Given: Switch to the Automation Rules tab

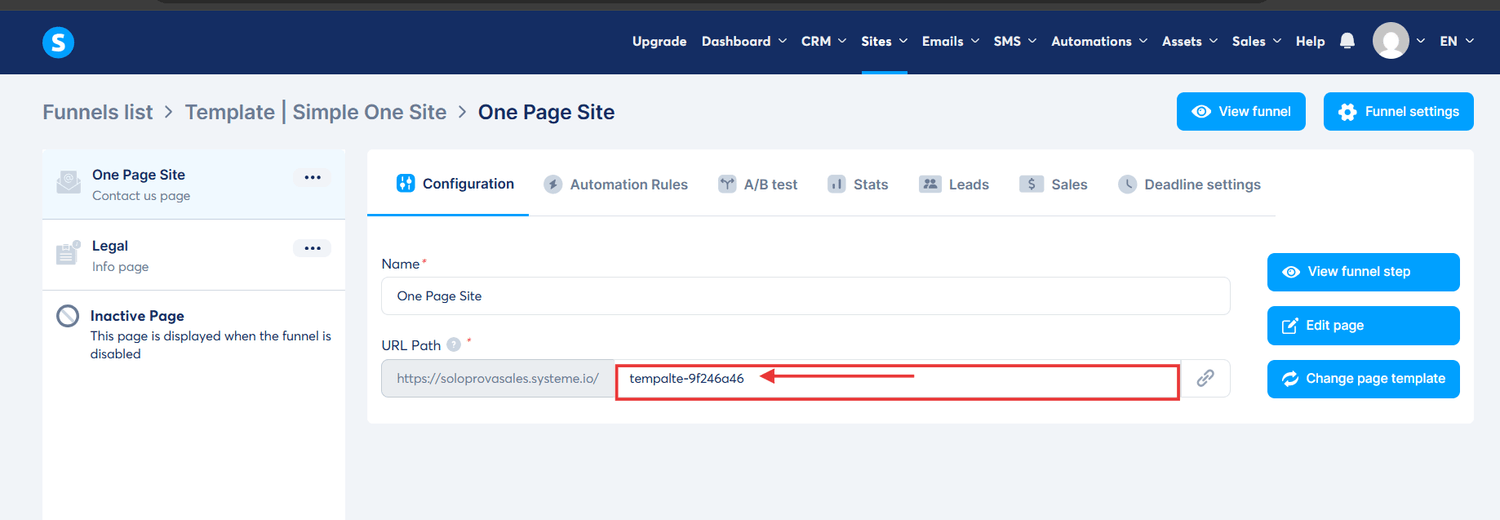Looking at the screenshot, I should 616,184.
